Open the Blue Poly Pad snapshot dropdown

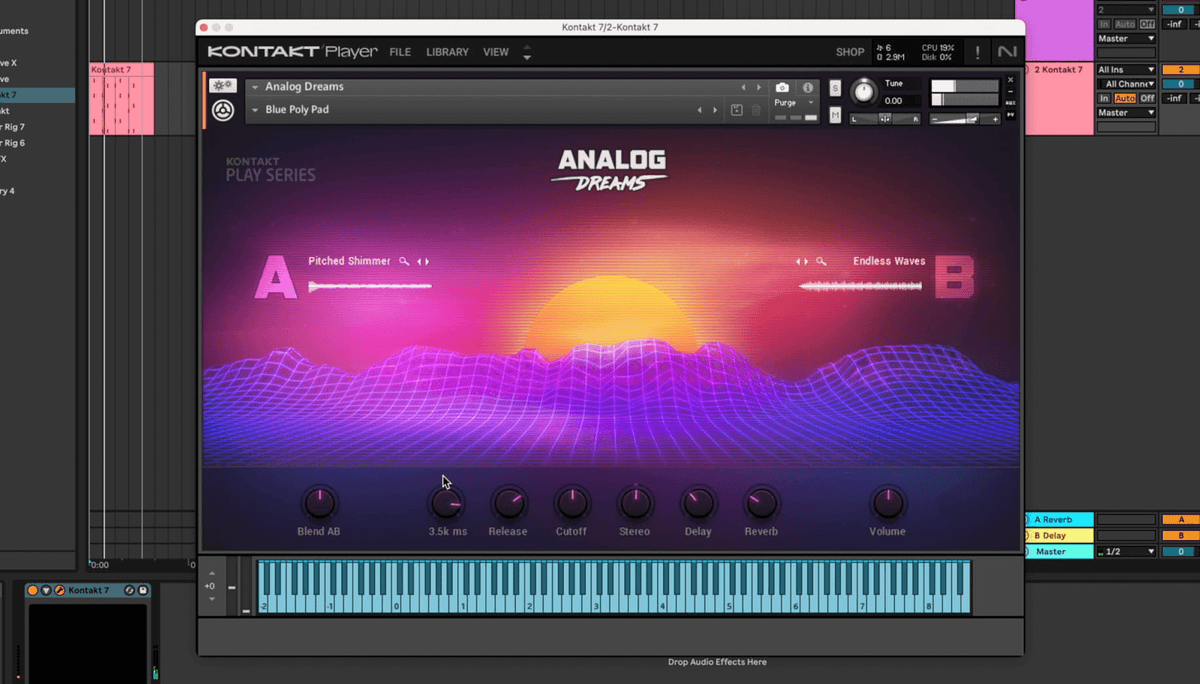pos(255,110)
